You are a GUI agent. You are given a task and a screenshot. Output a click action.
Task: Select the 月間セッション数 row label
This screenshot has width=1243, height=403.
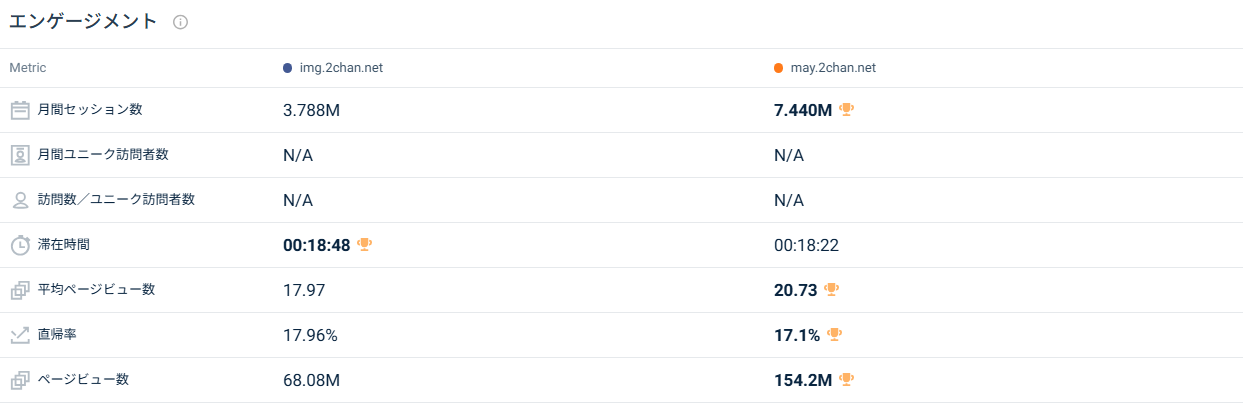(83, 109)
